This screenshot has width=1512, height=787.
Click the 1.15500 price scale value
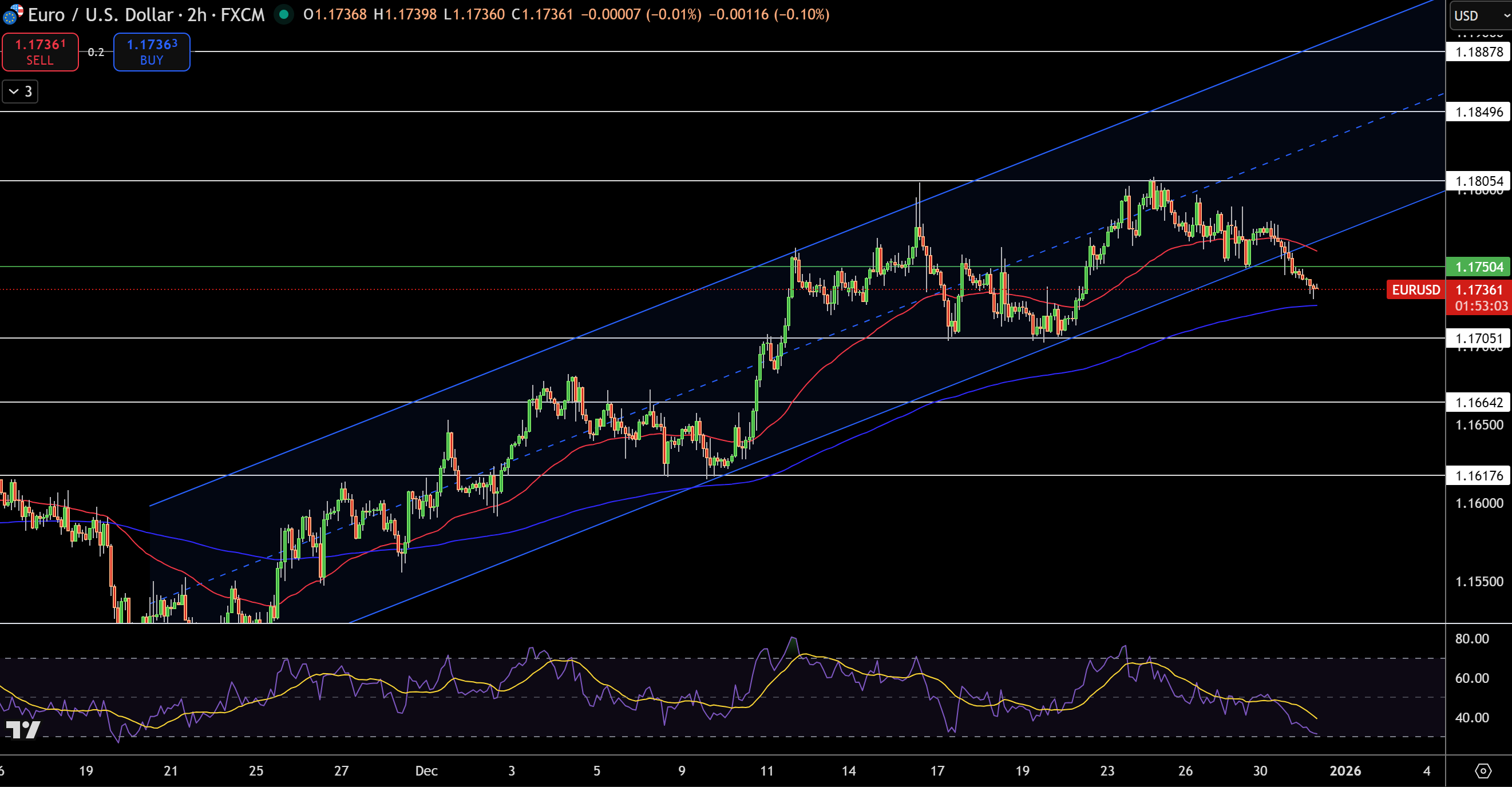coord(1479,582)
